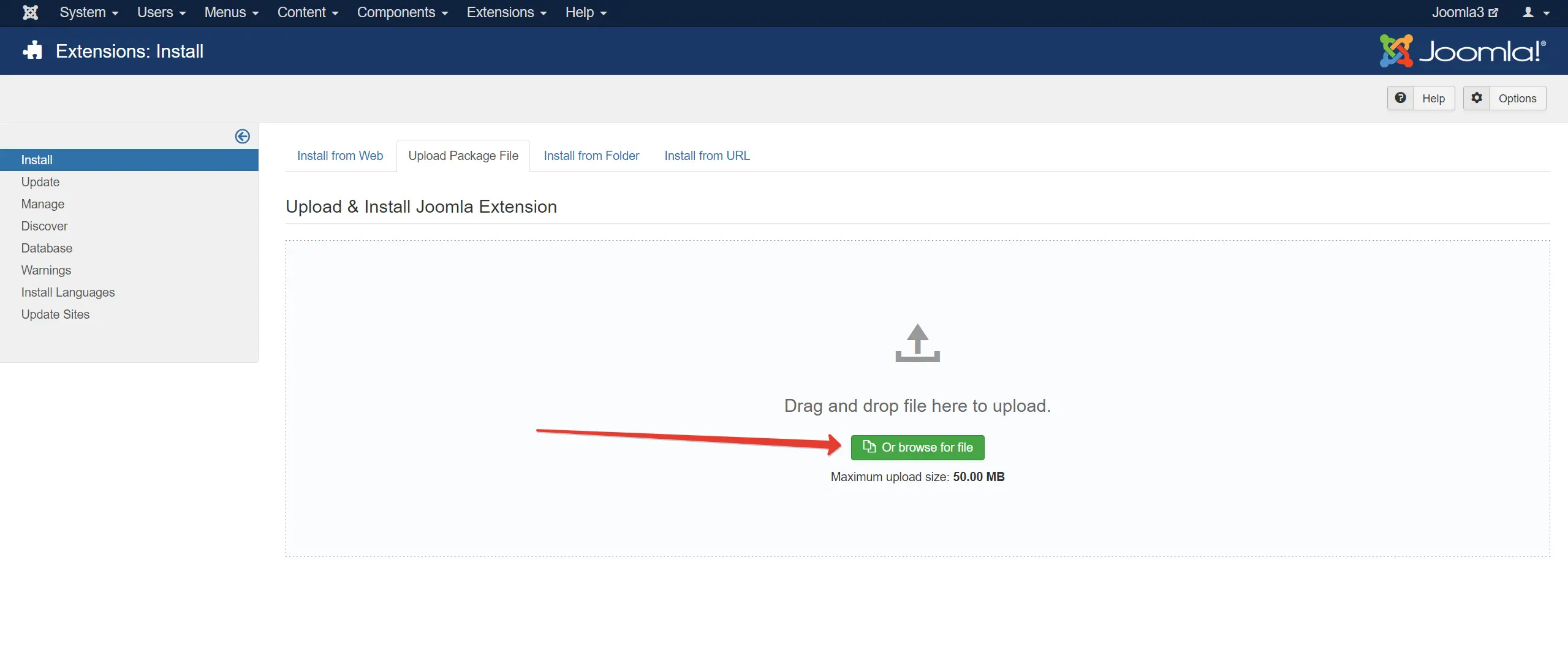Image resolution: width=1568 pixels, height=649 pixels.
Task: Select the puzzle piece icon next to Extensions: Install
Action: pyautogui.click(x=32, y=50)
